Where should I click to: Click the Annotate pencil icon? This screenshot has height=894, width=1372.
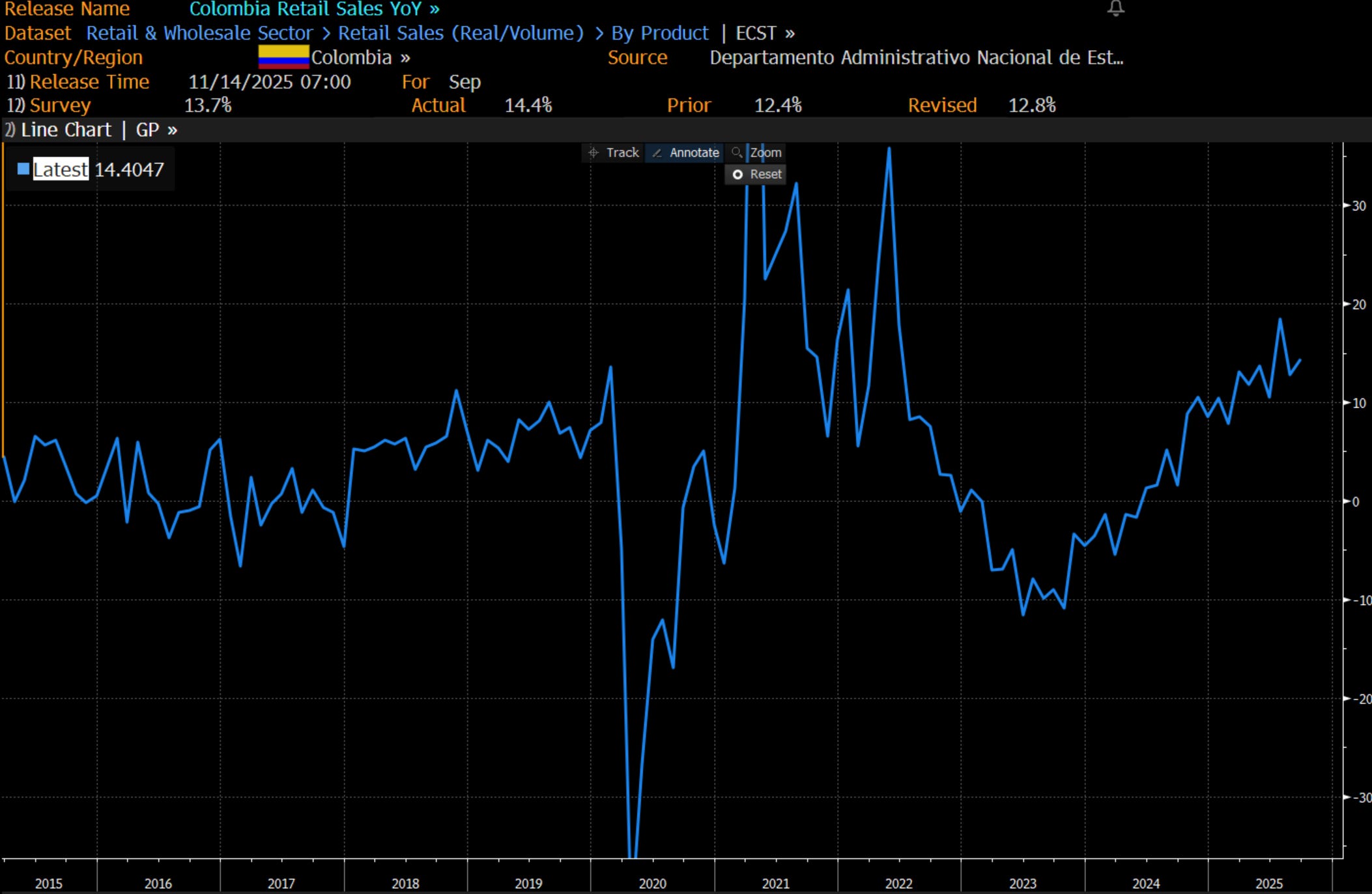point(657,153)
